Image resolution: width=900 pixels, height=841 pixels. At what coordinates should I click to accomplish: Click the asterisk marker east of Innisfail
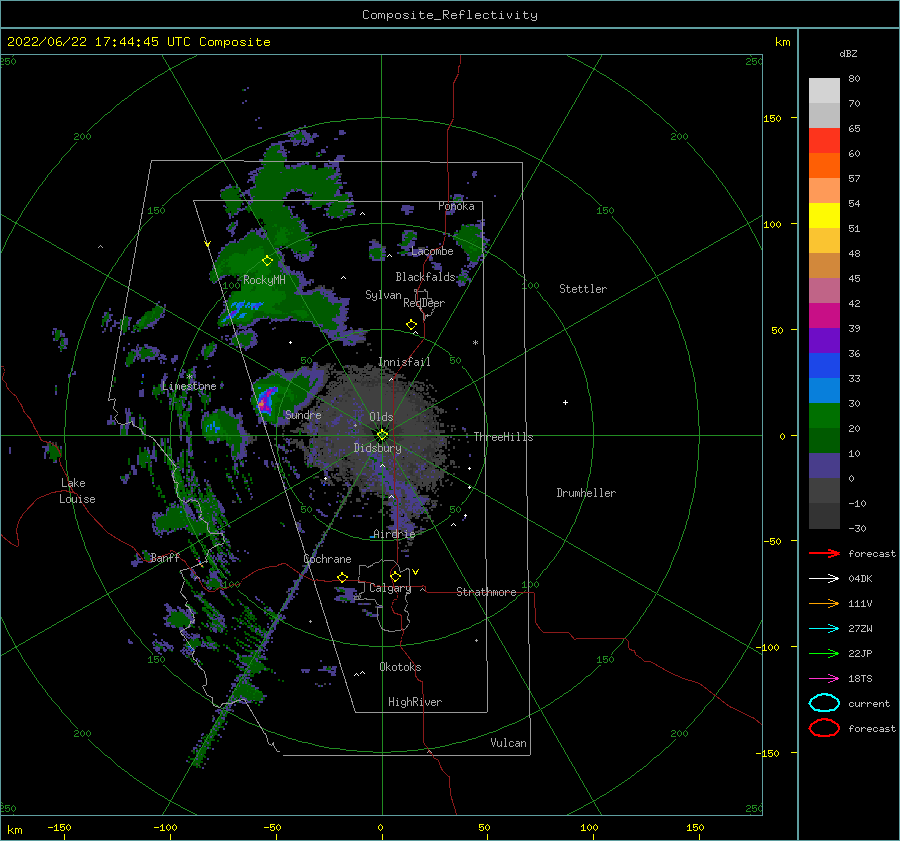(x=475, y=343)
